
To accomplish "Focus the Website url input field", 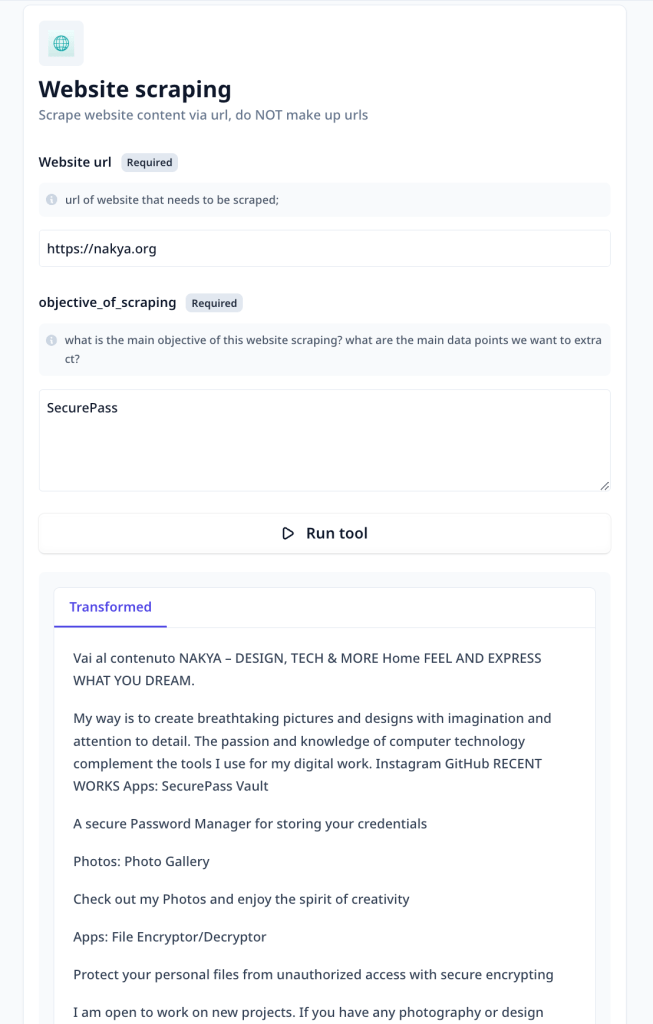I will pos(324,249).
